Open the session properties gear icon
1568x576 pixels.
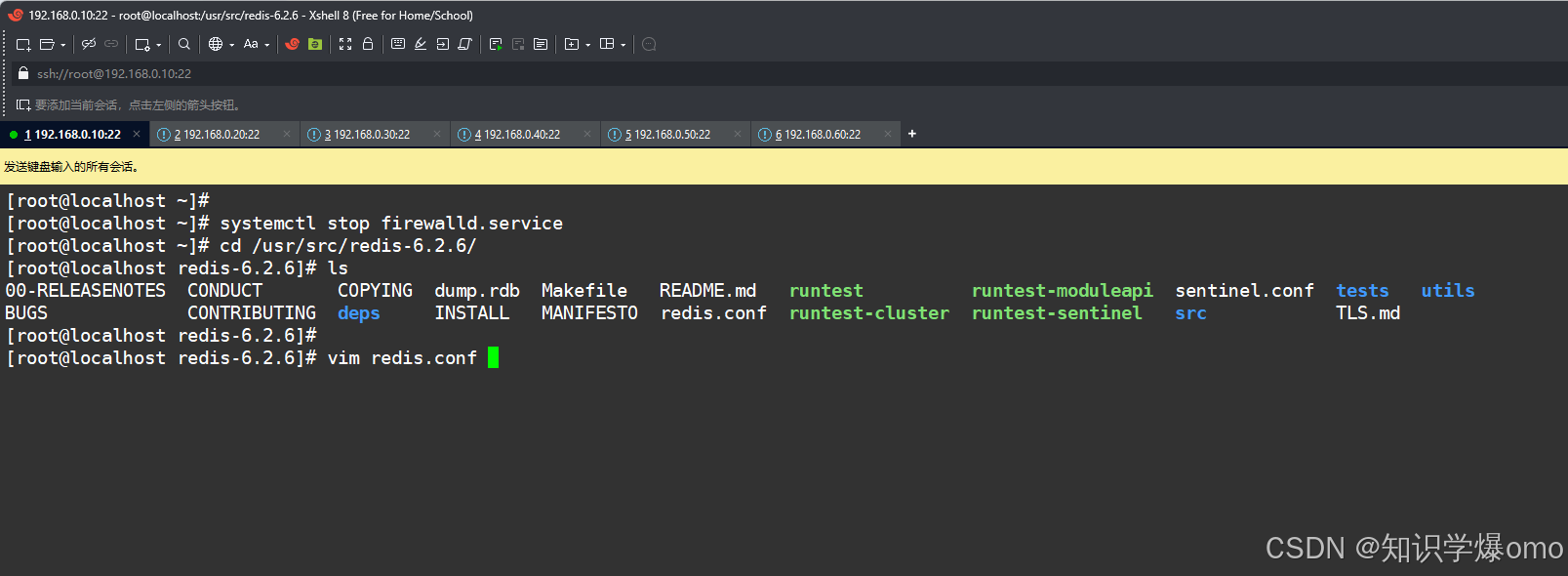click(142, 44)
